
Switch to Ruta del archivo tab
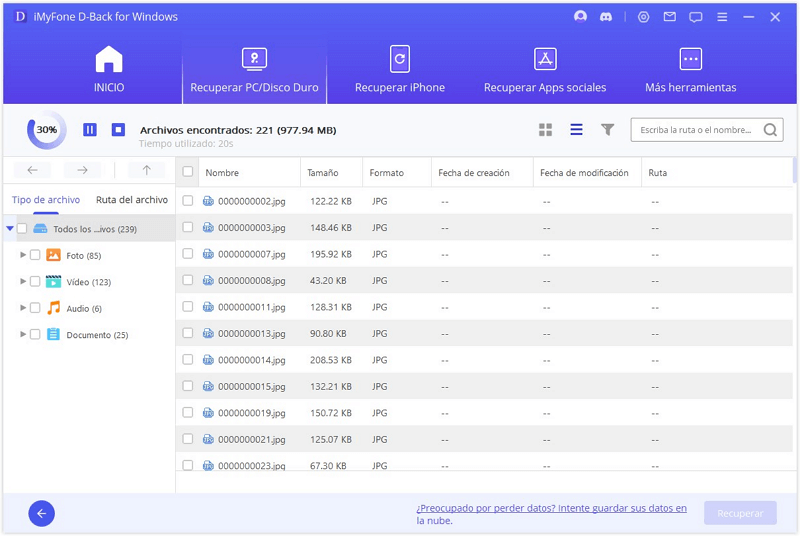click(132, 200)
